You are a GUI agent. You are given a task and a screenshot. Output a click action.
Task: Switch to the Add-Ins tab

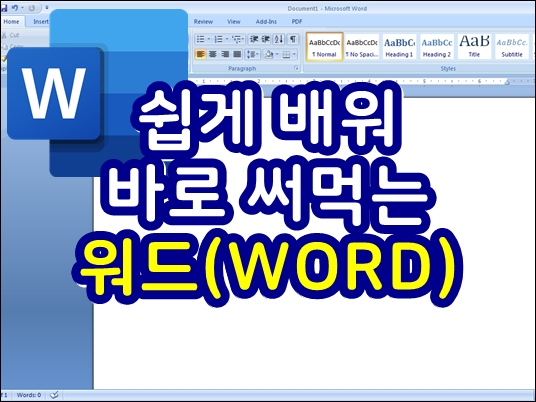[266, 22]
